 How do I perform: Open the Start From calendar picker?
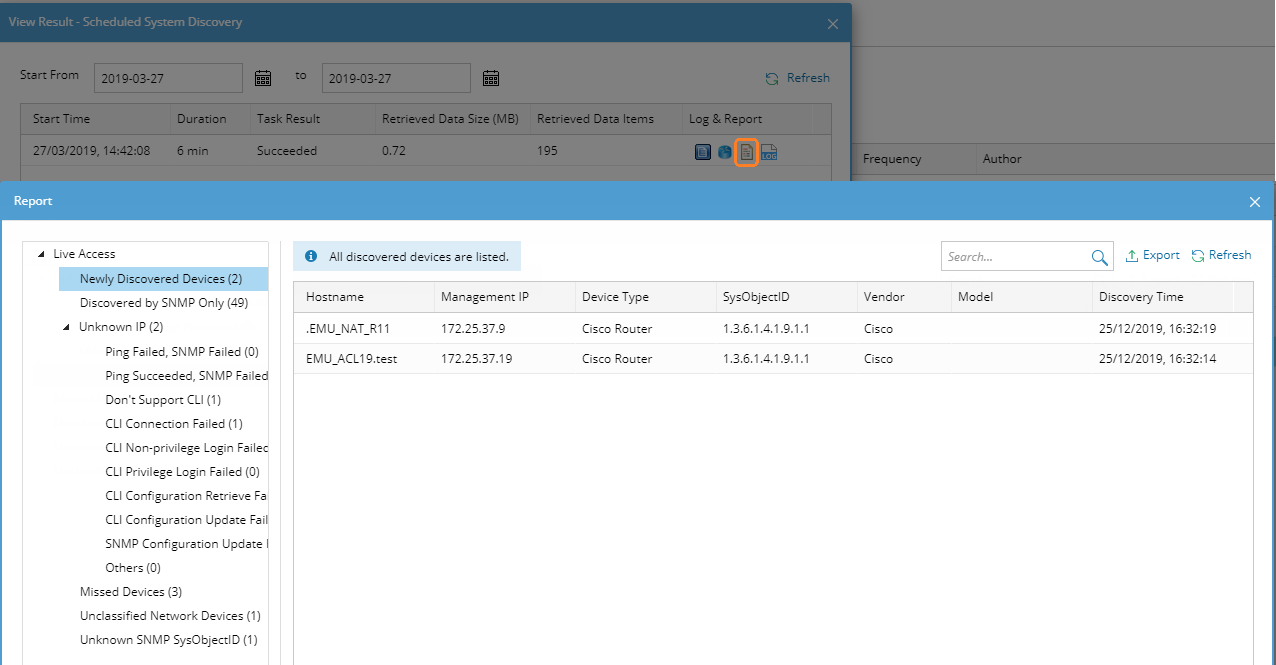coord(263,78)
